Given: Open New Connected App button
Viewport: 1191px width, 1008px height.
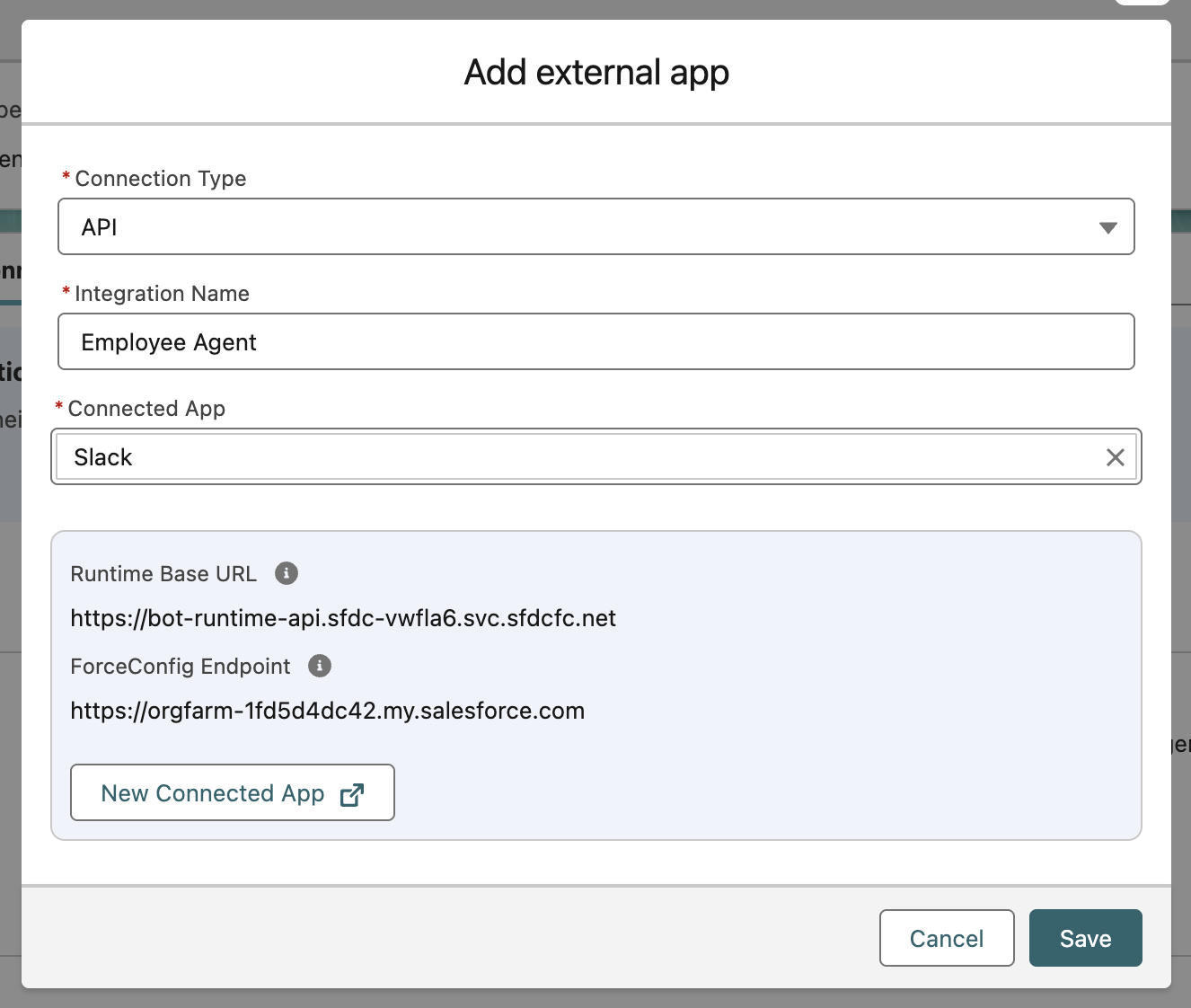Looking at the screenshot, I should 232,792.
